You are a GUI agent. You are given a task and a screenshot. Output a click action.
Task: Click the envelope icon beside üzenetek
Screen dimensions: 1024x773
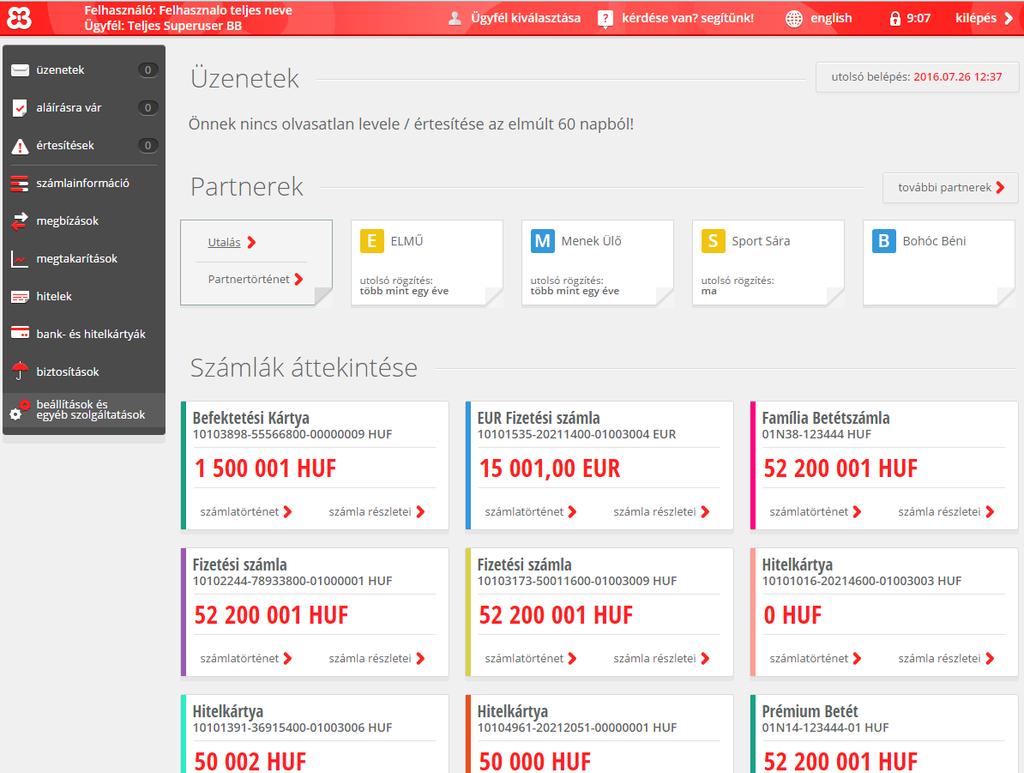click(20, 70)
